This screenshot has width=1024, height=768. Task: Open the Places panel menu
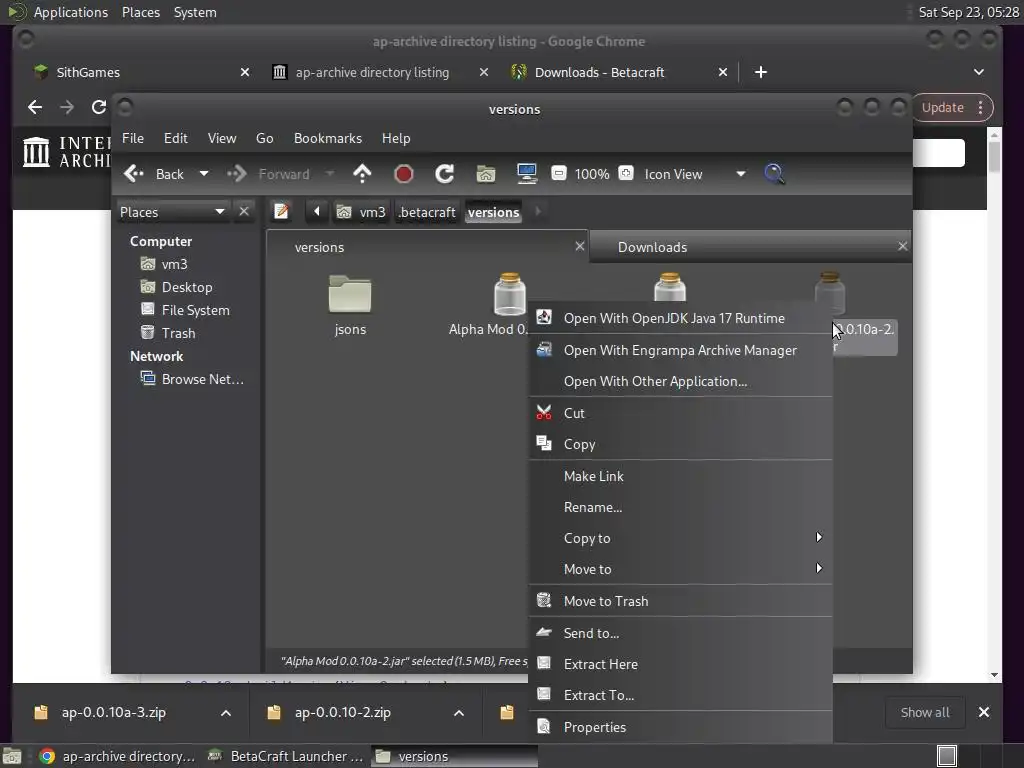pyautogui.click(x=141, y=12)
